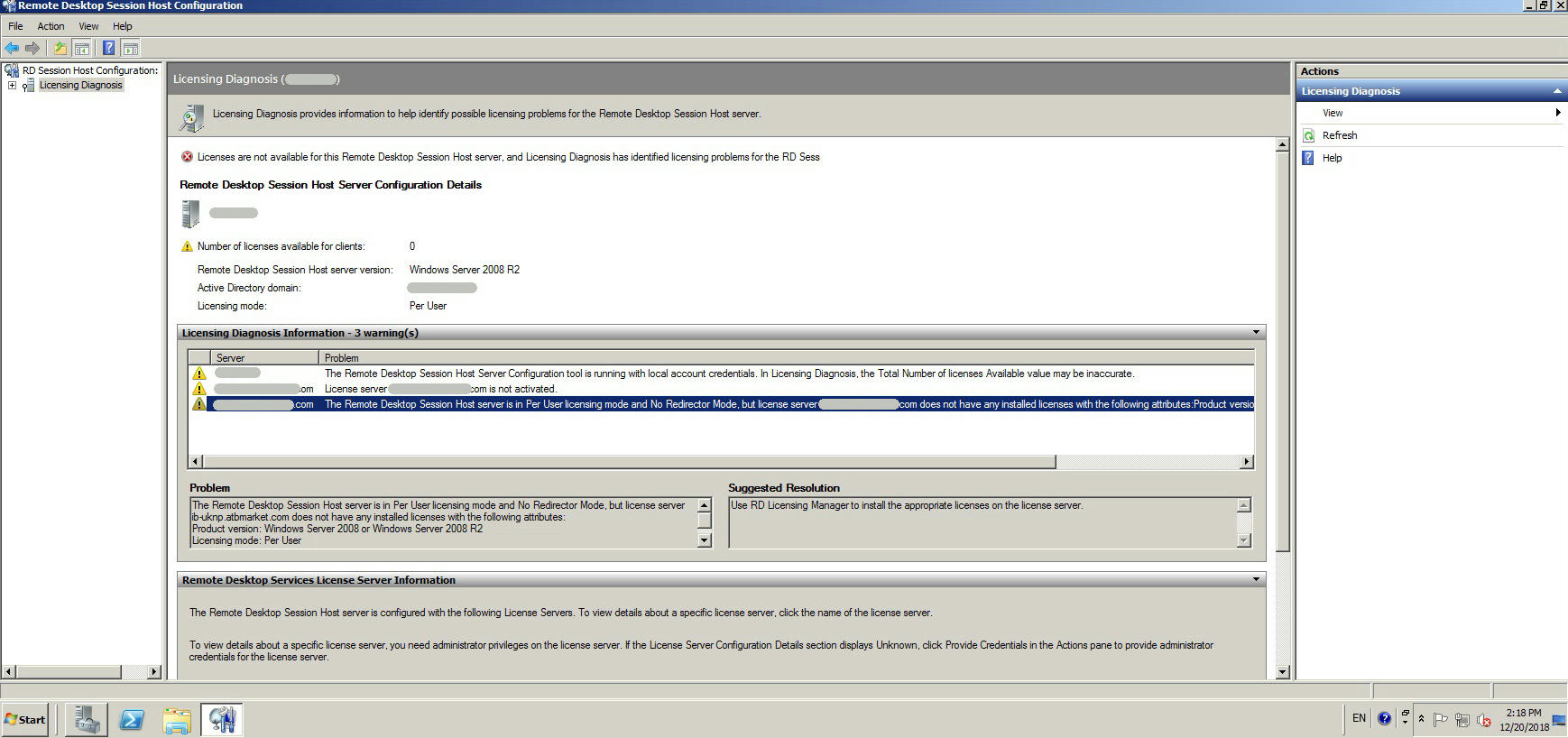Click the Help question mark toolbar icon

[x=108, y=48]
